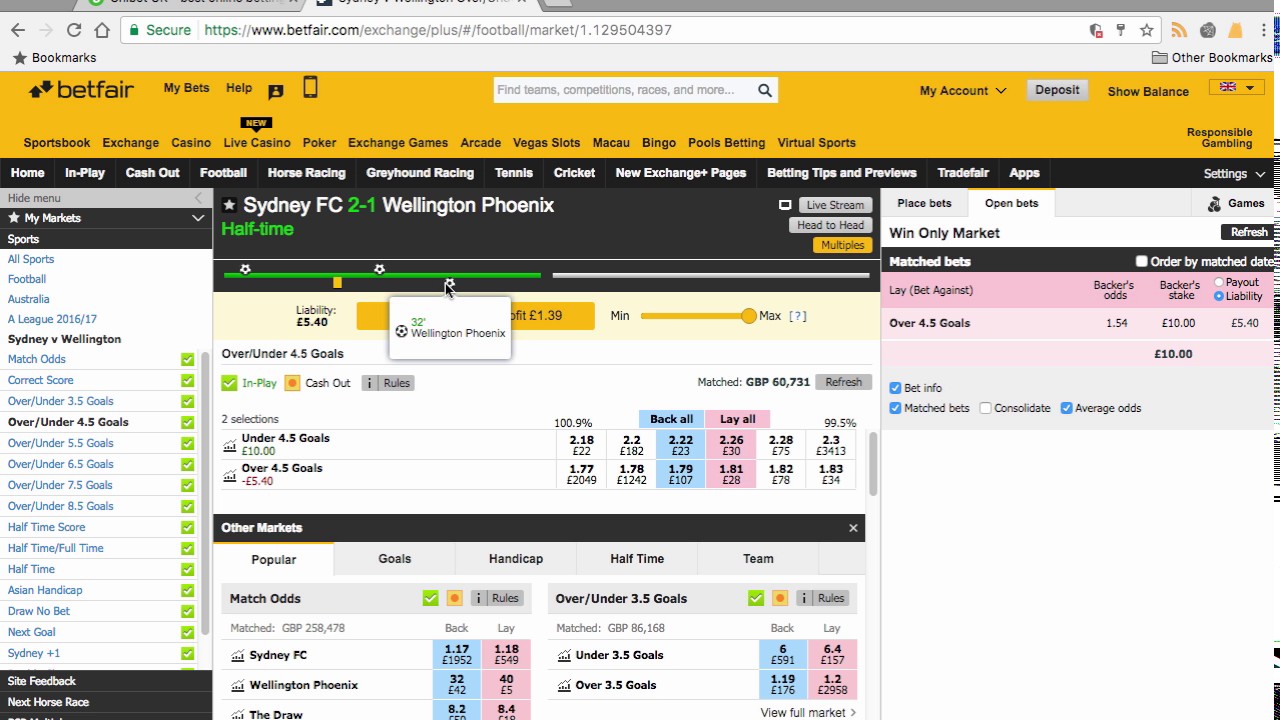Open the language flag dropdown
The height and width of the screenshot is (720, 1280).
pyautogui.click(x=1236, y=88)
